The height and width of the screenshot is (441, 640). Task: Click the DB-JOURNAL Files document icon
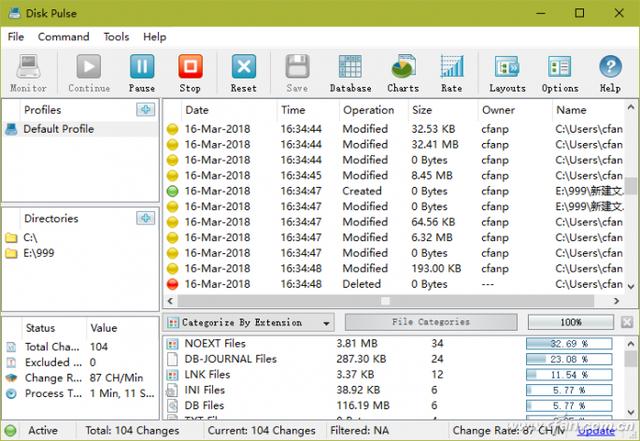pos(173,359)
